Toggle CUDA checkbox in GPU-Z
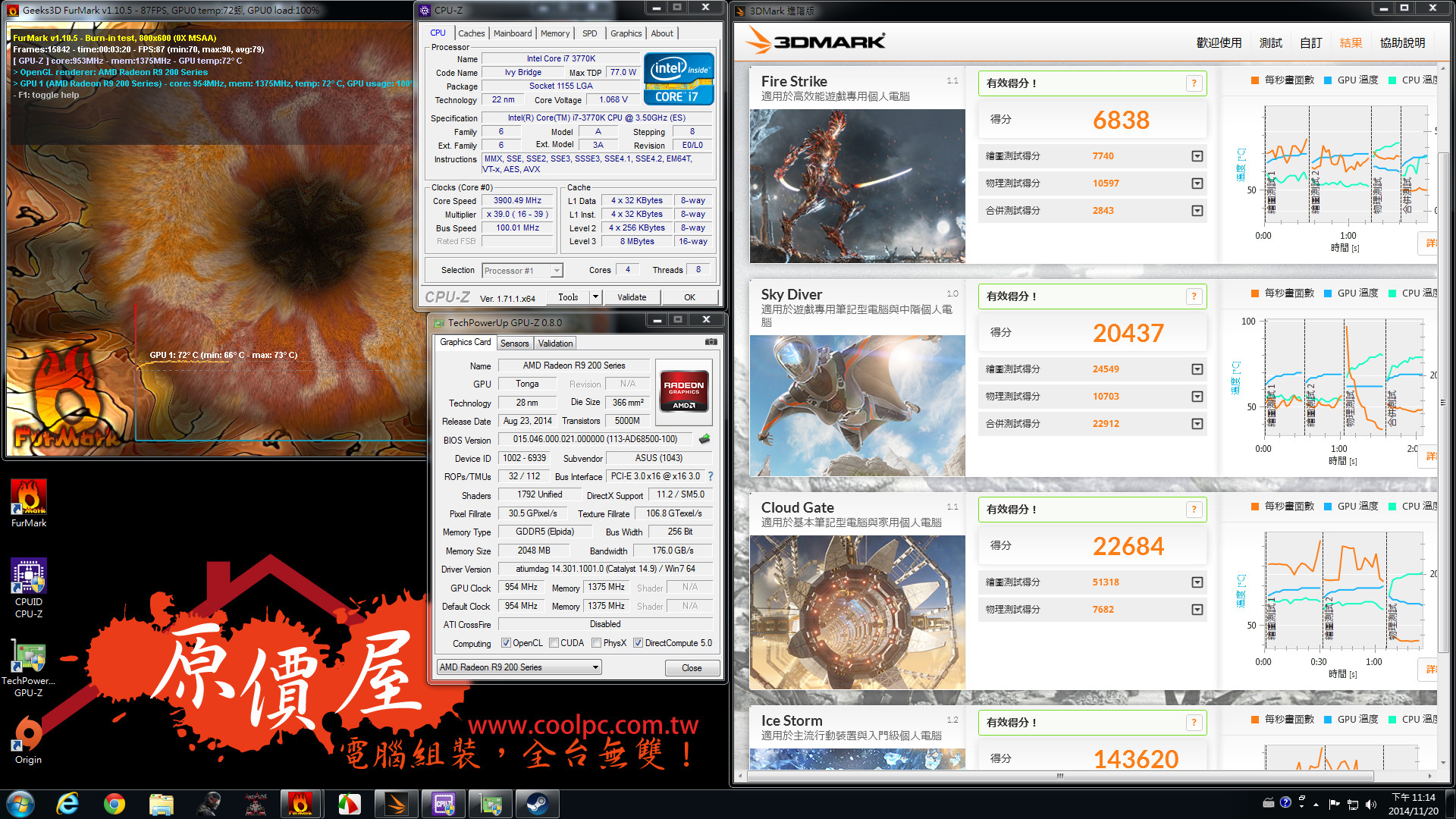Viewport: 1456px width, 819px height. point(554,643)
